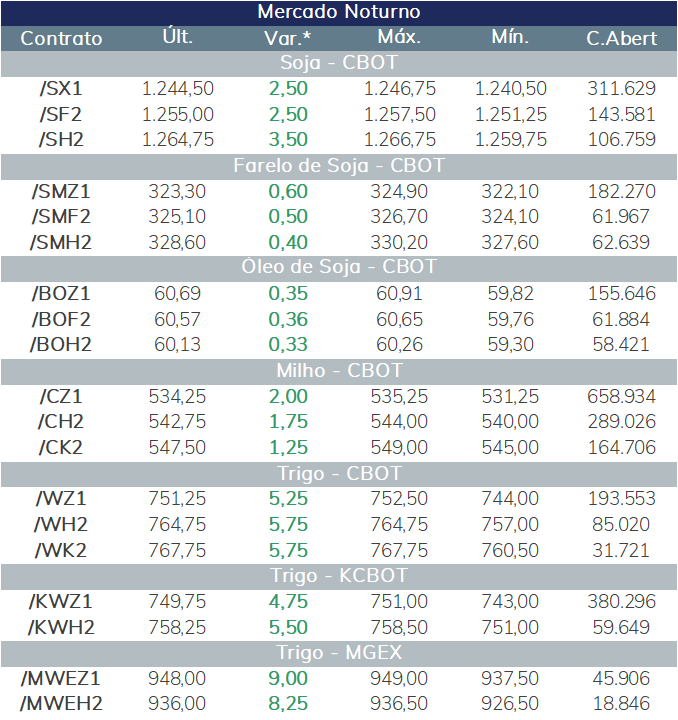
Task: Click the /SMH2 variation value 0,40
Action: (x=288, y=242)
